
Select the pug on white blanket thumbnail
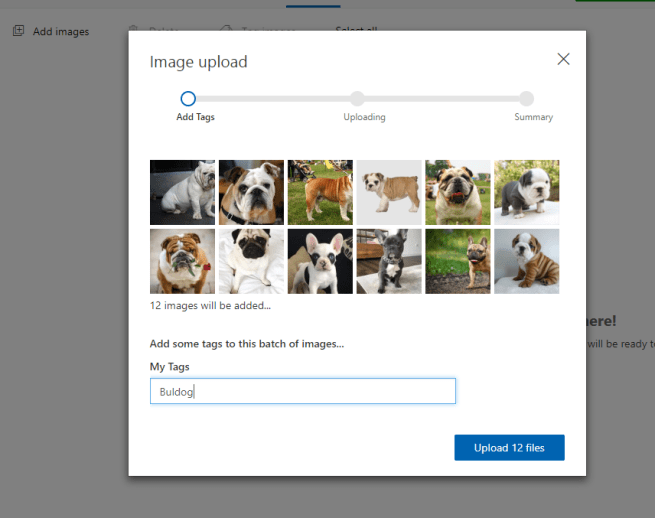251,261
